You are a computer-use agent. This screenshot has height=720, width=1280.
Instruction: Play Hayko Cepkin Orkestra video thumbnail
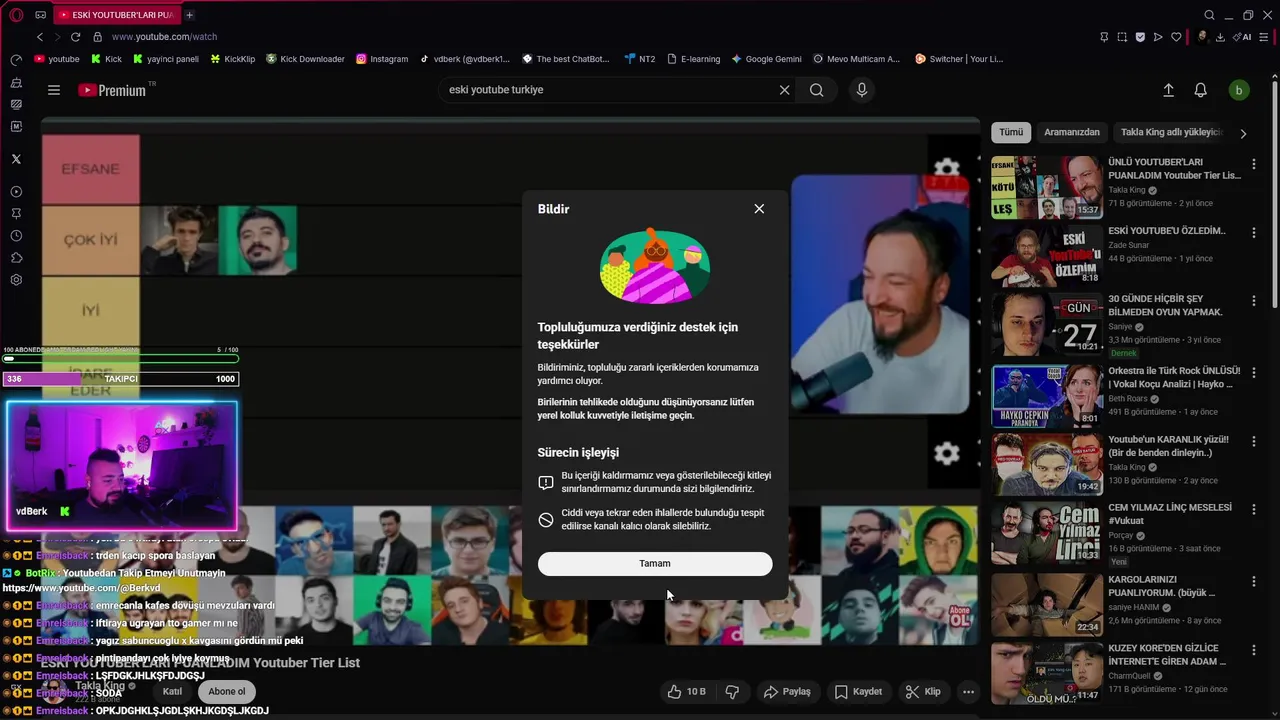1047,396
